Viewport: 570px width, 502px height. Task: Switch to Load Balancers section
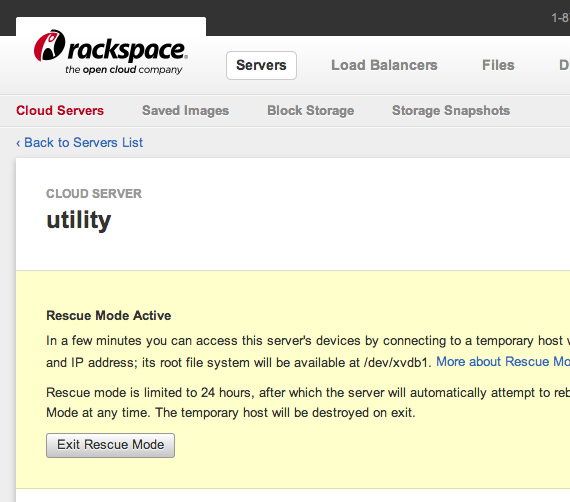384,65
